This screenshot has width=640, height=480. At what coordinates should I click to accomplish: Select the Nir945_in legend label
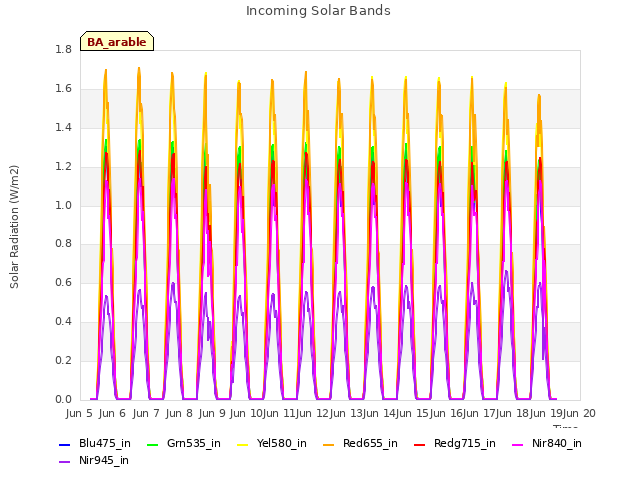pyautogui.click(x=104, y=461)
